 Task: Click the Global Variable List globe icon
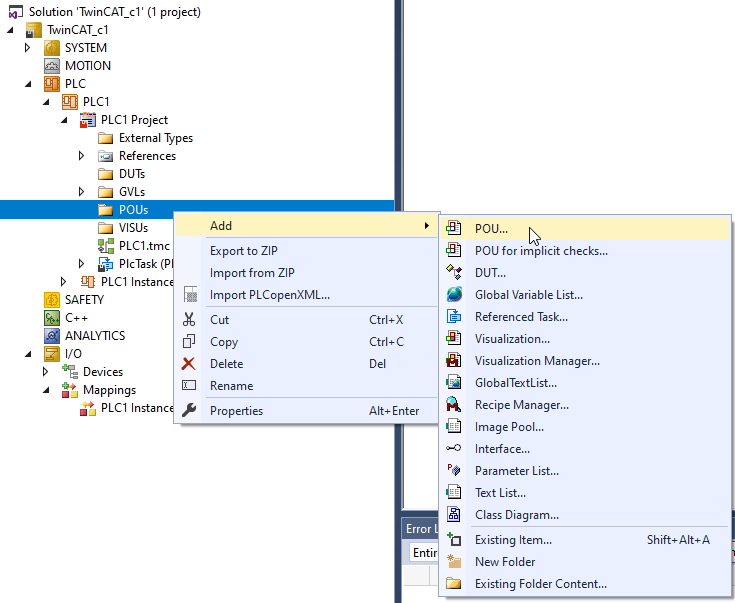(x=454, y=295)
